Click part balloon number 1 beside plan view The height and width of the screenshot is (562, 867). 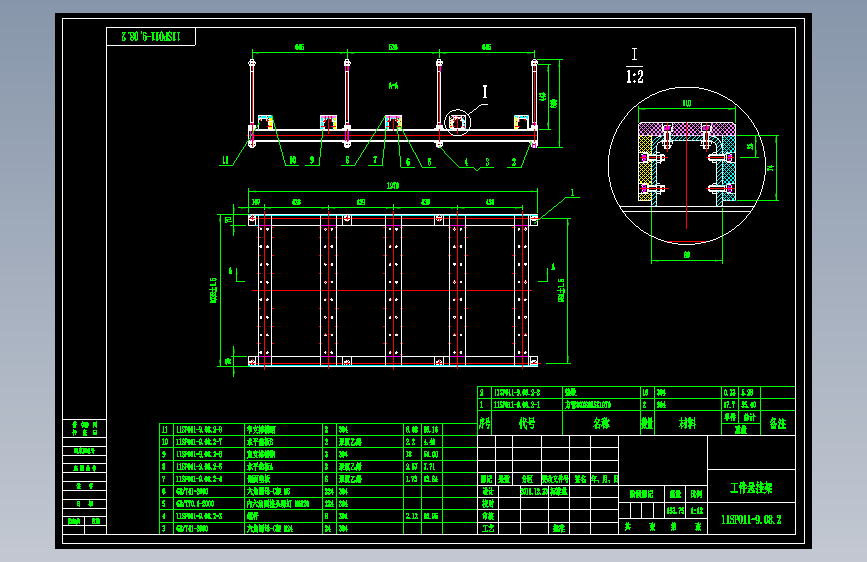572,192
